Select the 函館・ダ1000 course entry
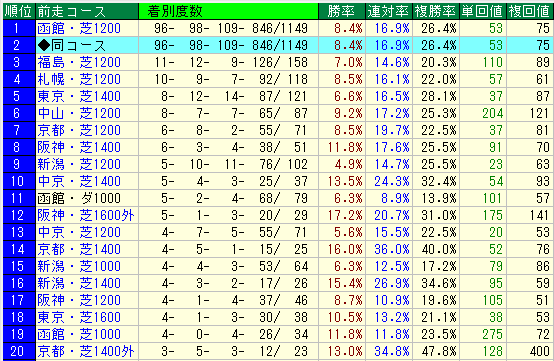 79,198
